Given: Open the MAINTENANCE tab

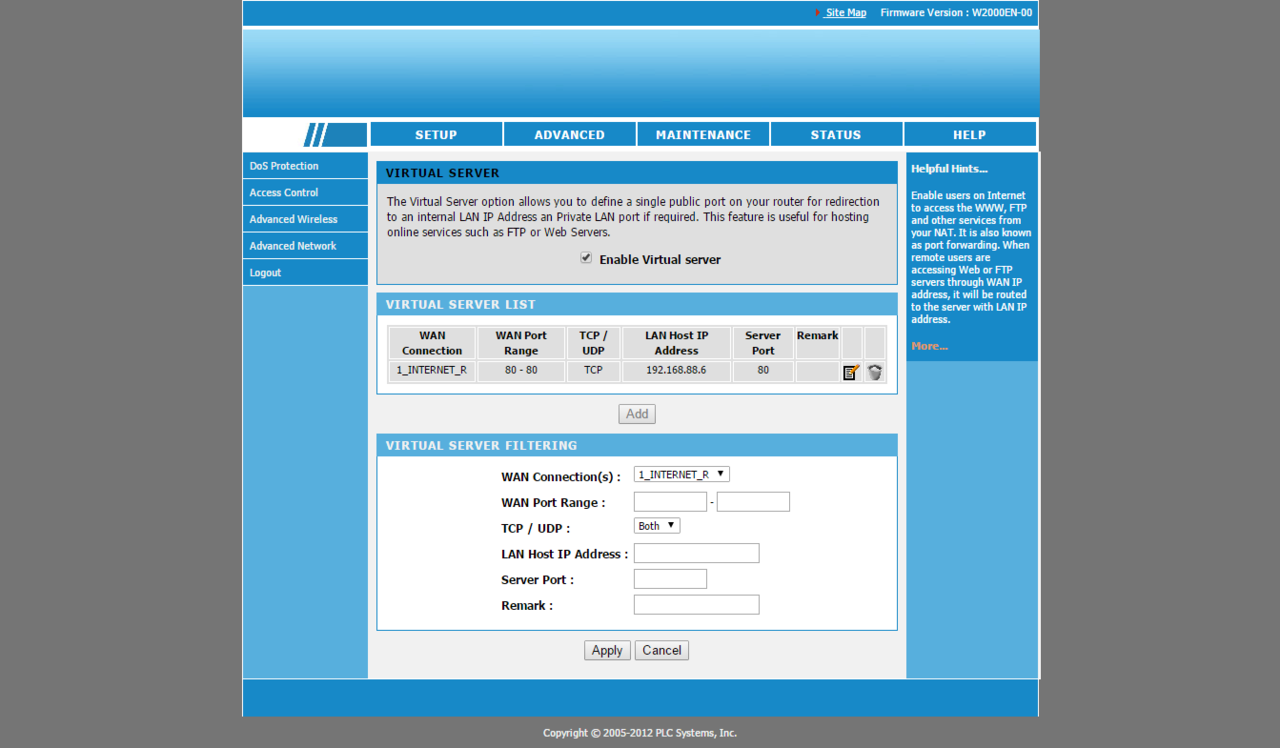Looking at the screenshot, I should (x=703, y=135).
